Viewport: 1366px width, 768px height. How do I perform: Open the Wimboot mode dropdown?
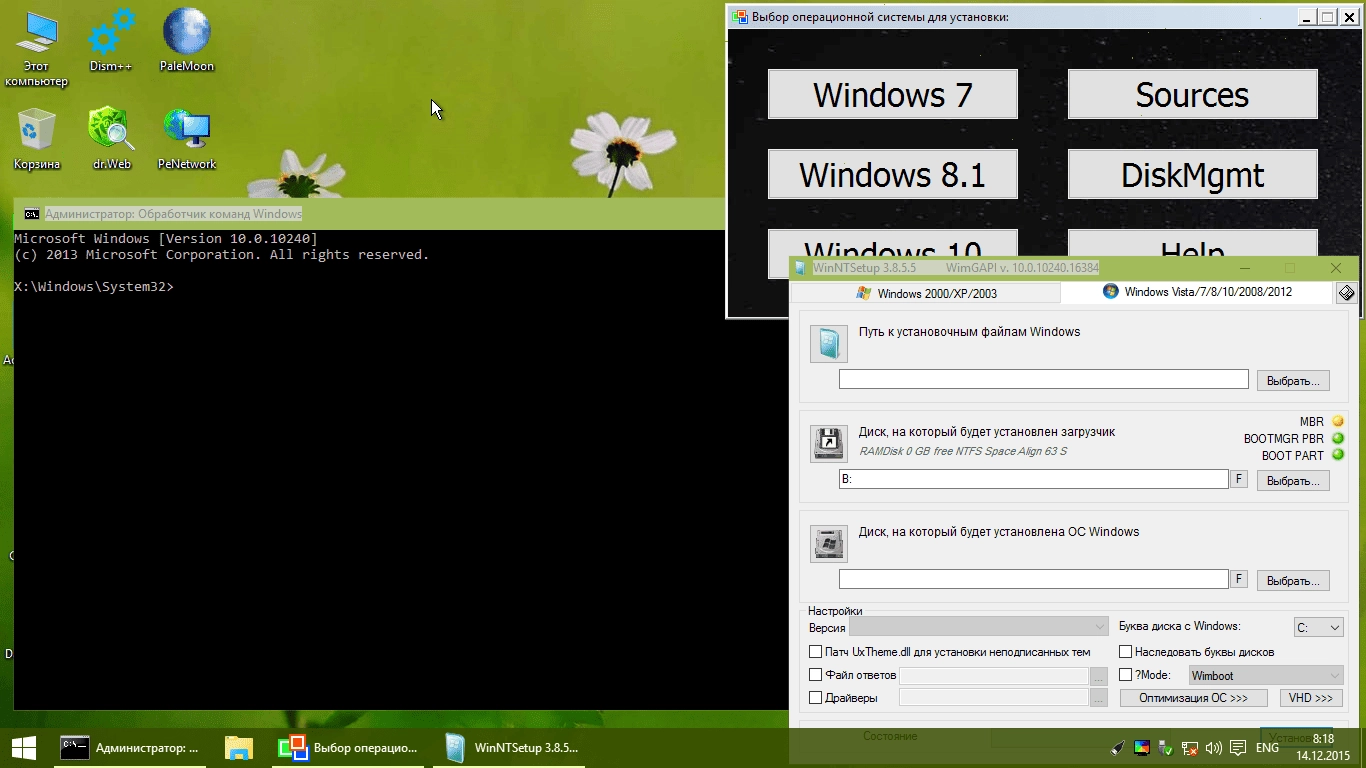point(1265,675)
